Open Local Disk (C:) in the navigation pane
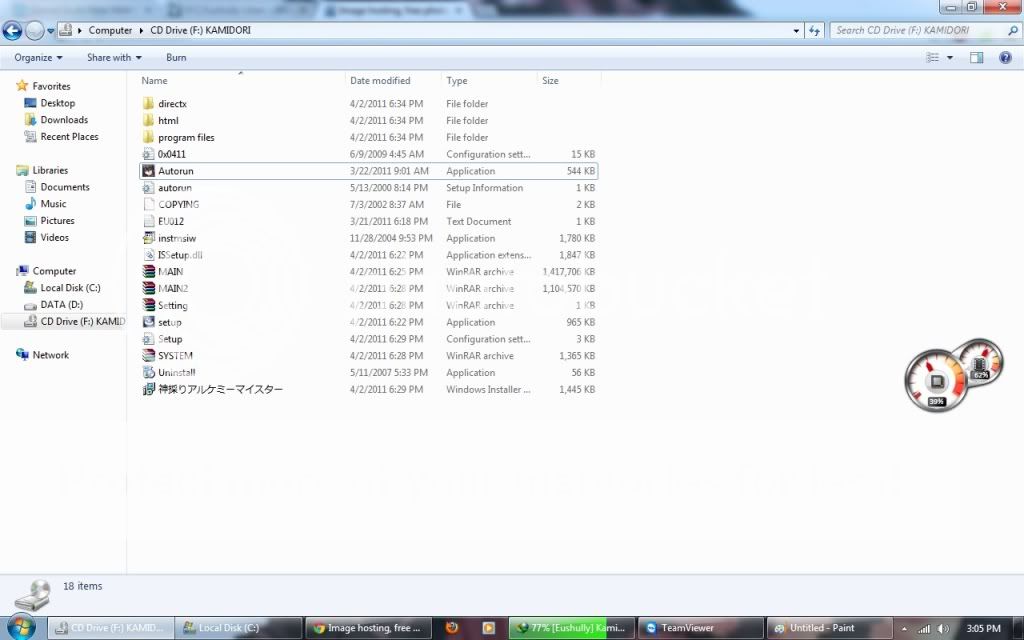Screen dimensions: 1024x640 click(70, 288)
